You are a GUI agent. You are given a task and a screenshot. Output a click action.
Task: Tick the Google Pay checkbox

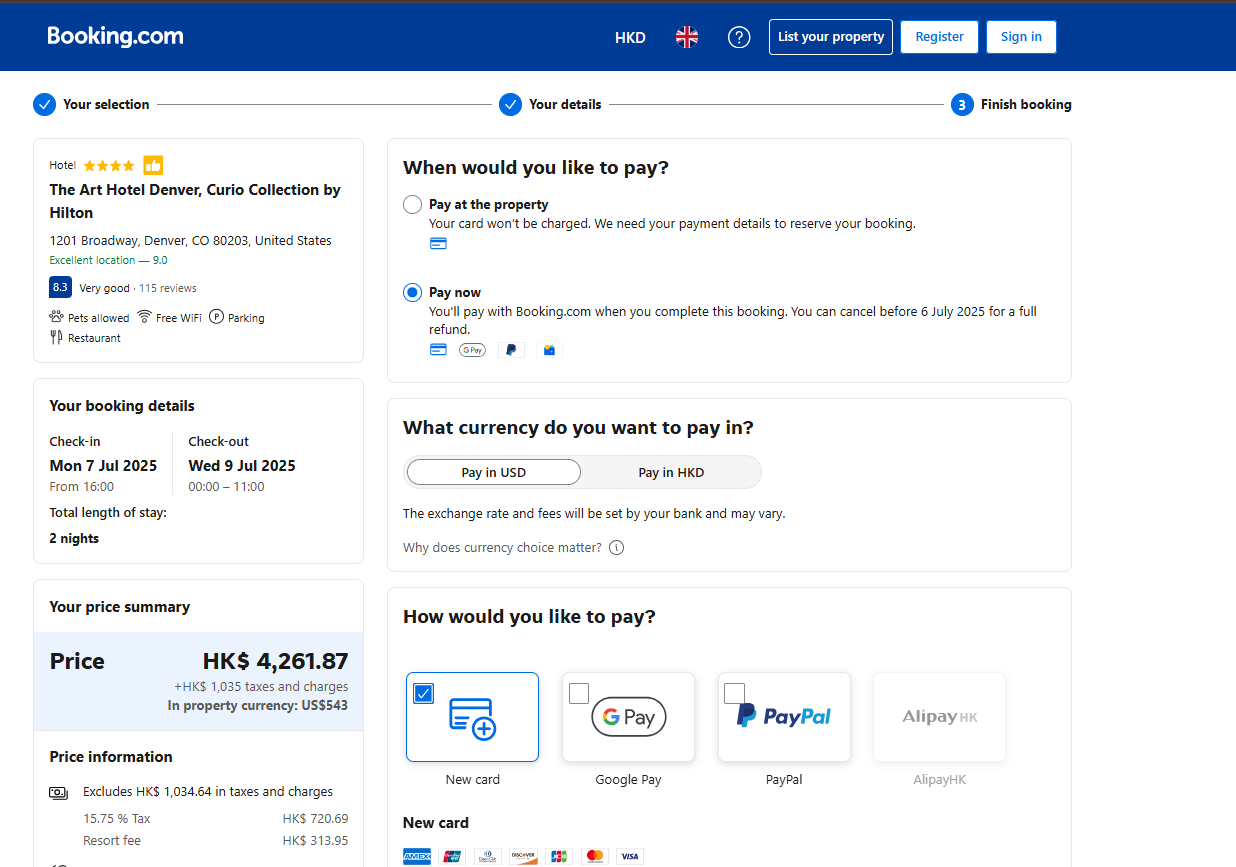coord(579,693)
